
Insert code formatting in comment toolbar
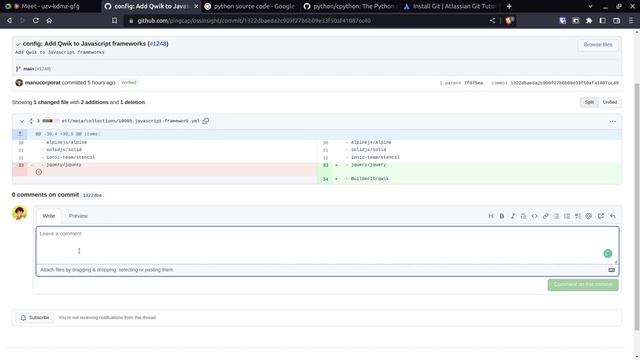534,216
